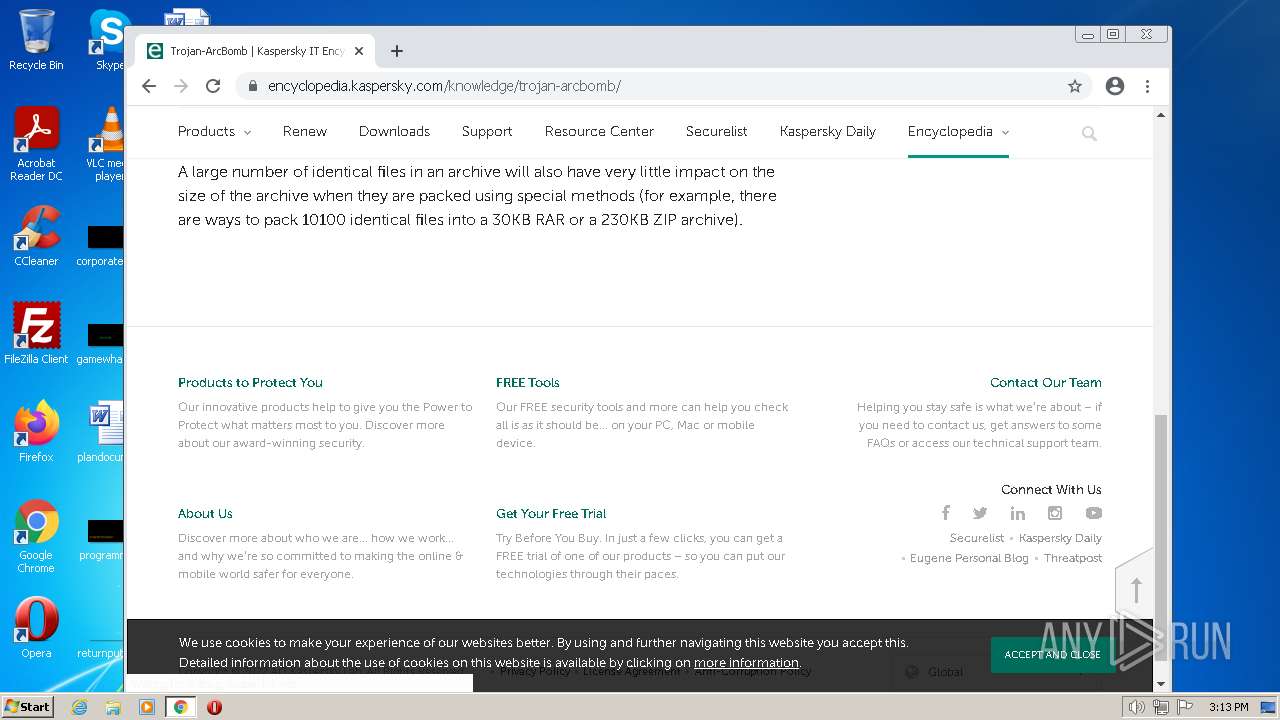Visit the Eugene Personal Blog link
This screenshot has width=1280, height=720.
point(969,558)
